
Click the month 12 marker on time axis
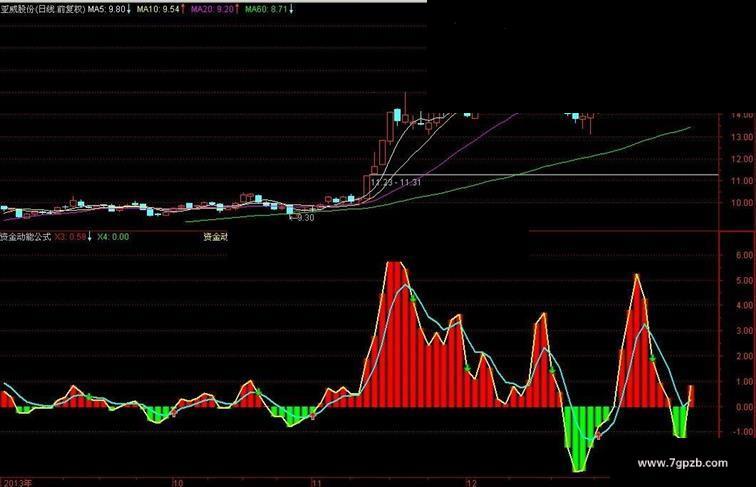point(471,483)
